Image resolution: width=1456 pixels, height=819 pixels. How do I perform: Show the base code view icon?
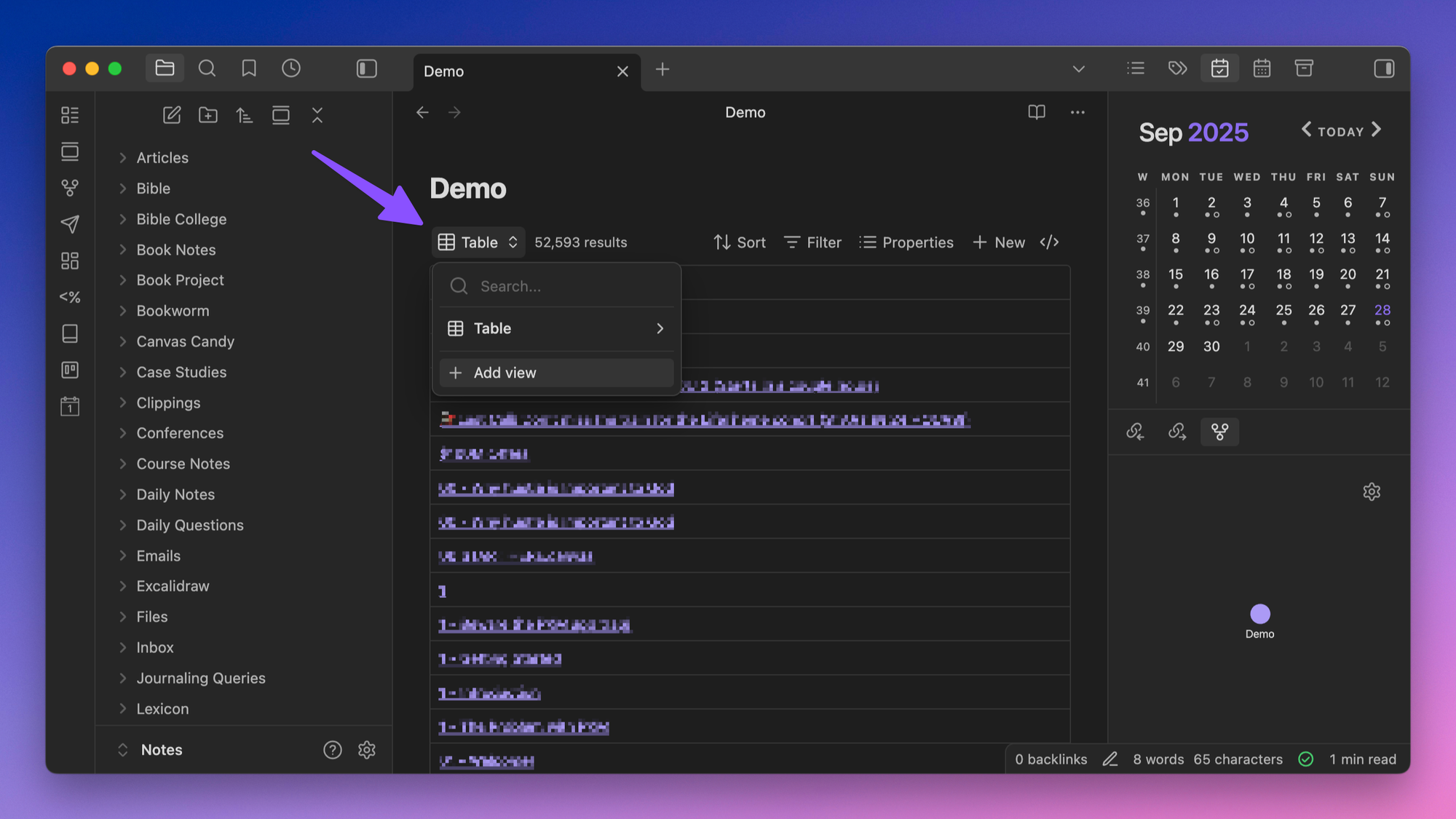(x=1049, y=242)
